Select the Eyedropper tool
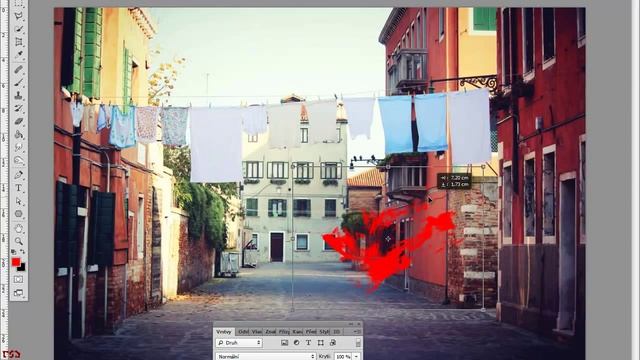The height and width of the screenshot is (360, 640). click(x=18, y=54)
